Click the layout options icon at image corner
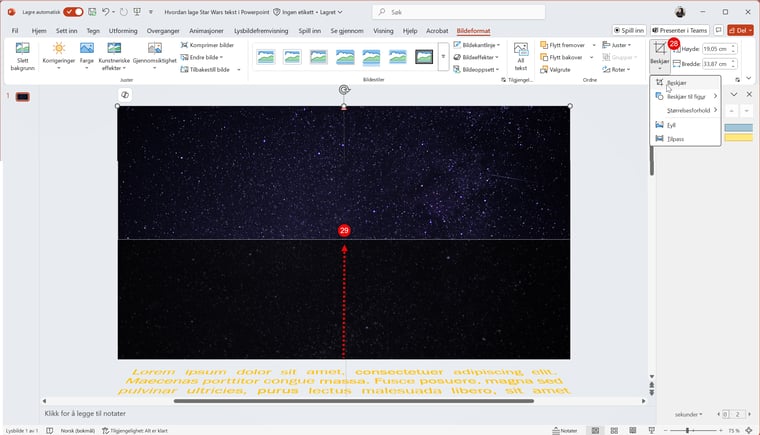The height and width of the screenshot is (435, 760). click(125, 95)
